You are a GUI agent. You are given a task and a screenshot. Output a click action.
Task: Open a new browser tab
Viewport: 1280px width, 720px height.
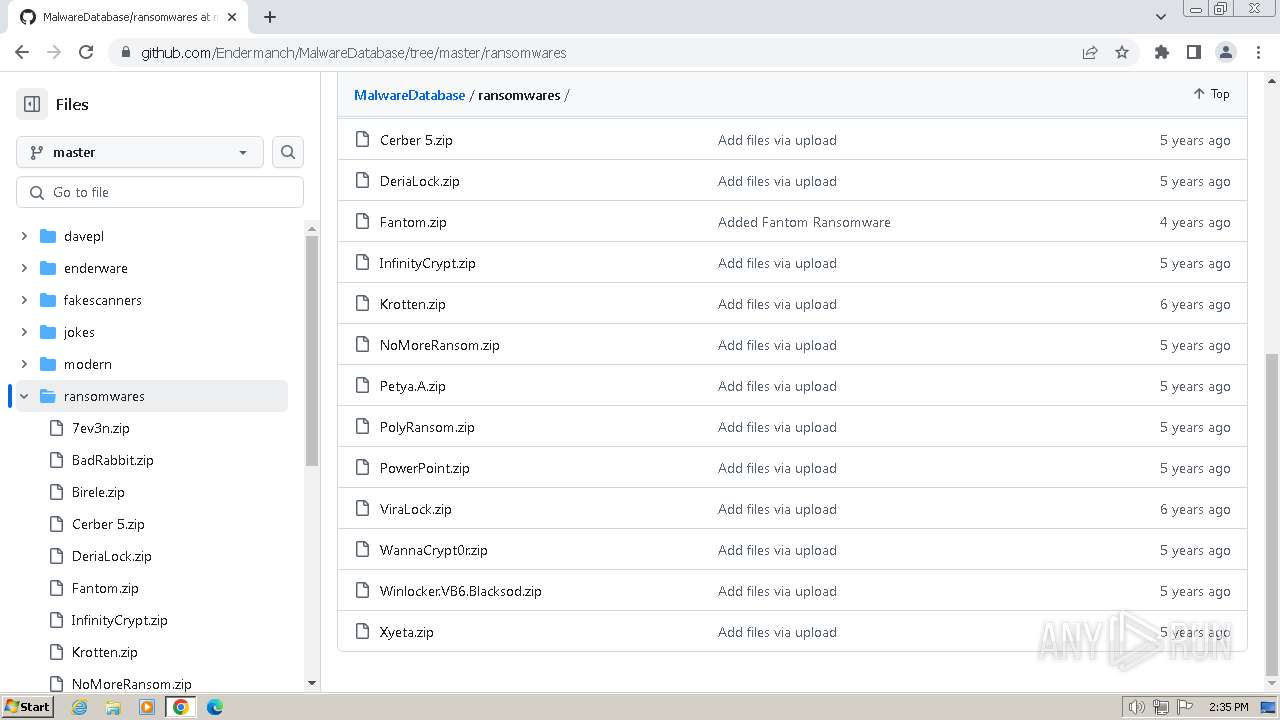[270, 17]
